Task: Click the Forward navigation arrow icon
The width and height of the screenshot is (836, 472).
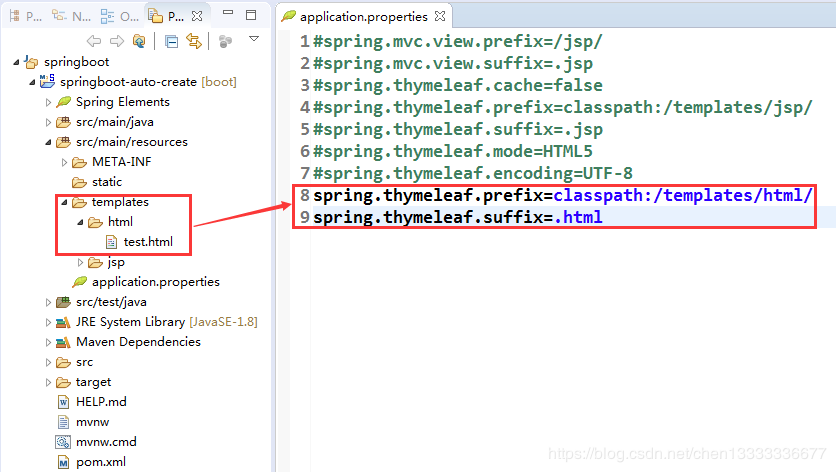Action: 116,41
